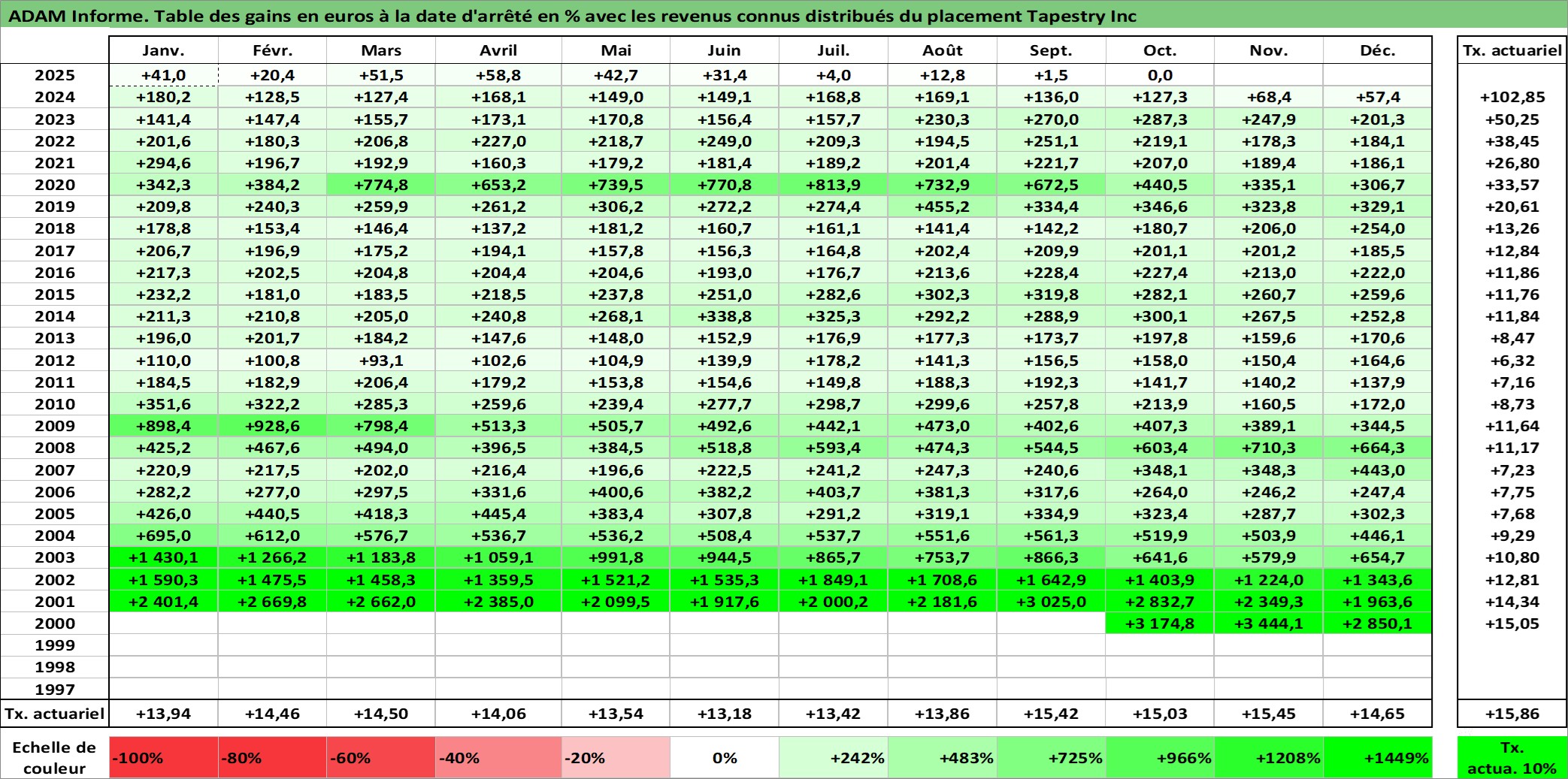Image resolution: width=1568 pixels, height=779 pixels.
Task: Select the Sept. column header
Action: pyautogui.click(x=1052, y=50)
